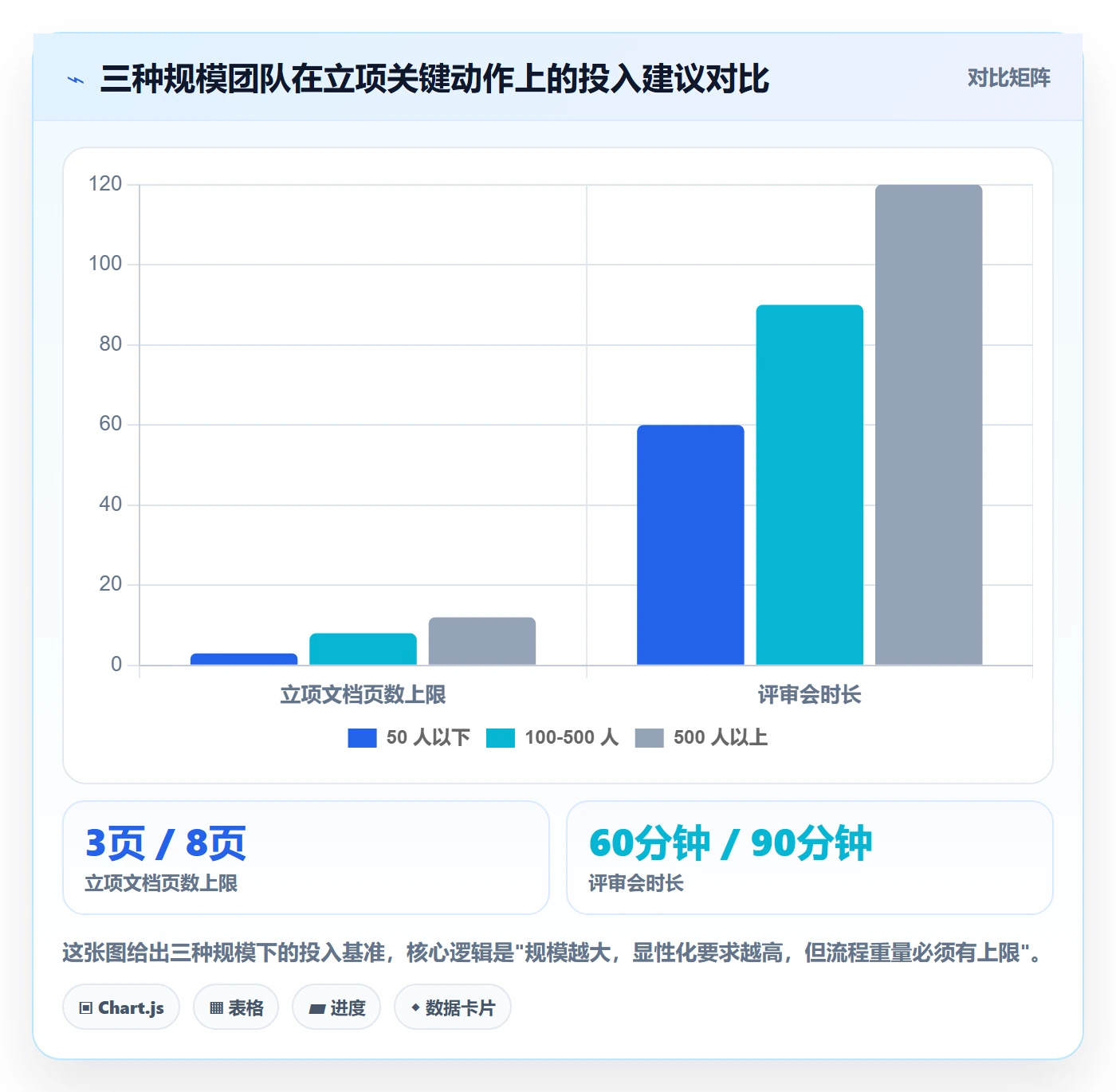Select the Chart.js tag chip
Screen dimensions: 1116x1092
click(x=121, y=1008)
